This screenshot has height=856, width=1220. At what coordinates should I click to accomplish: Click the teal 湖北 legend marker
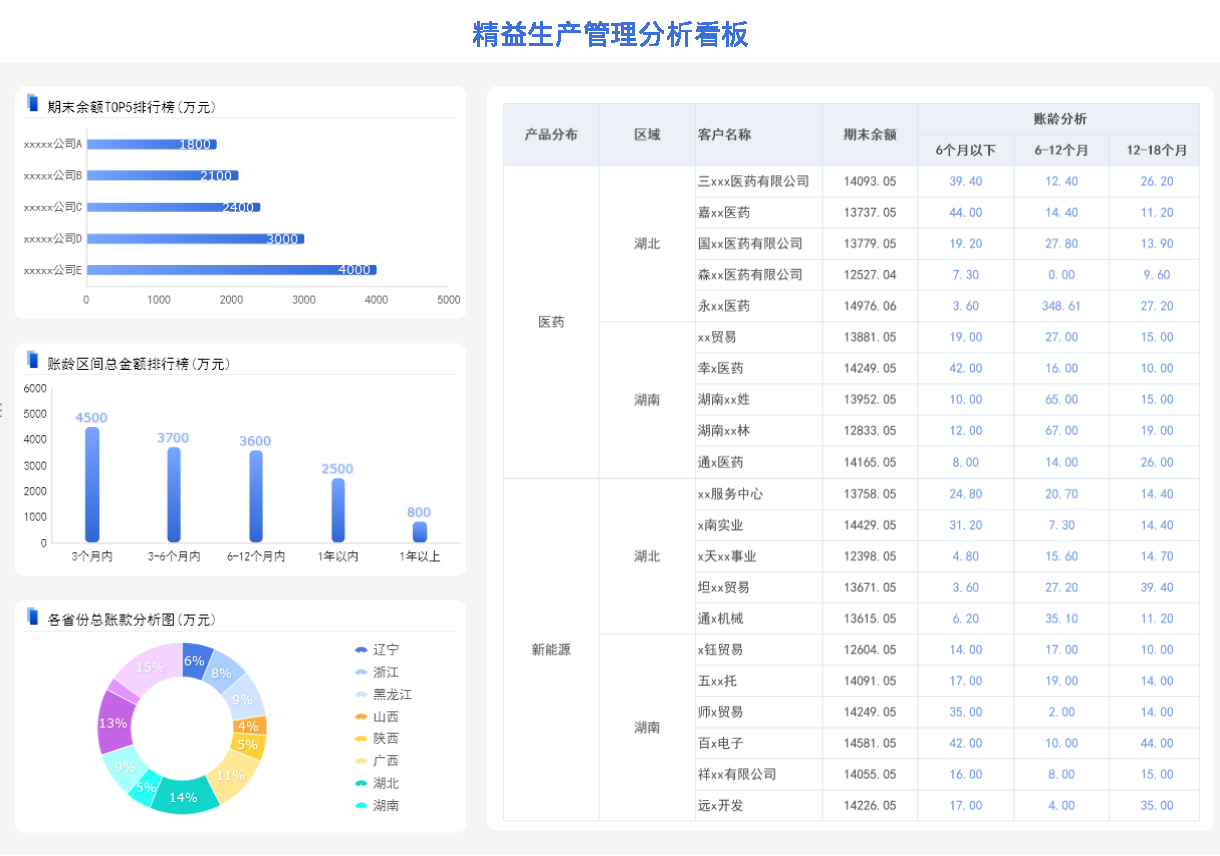(x=360, y=784)
